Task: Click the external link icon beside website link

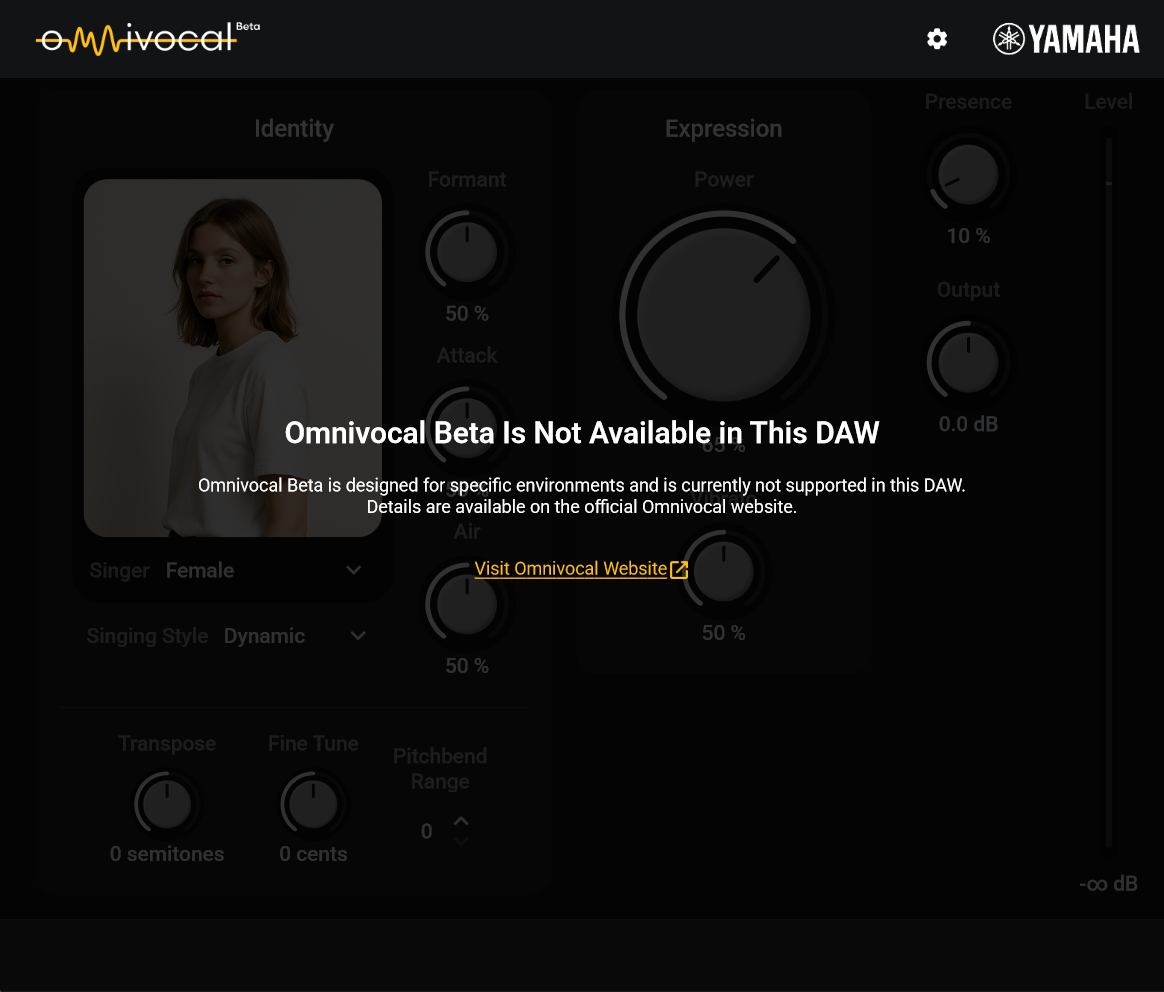Action: pyautogui.click(x=679, y=569)
